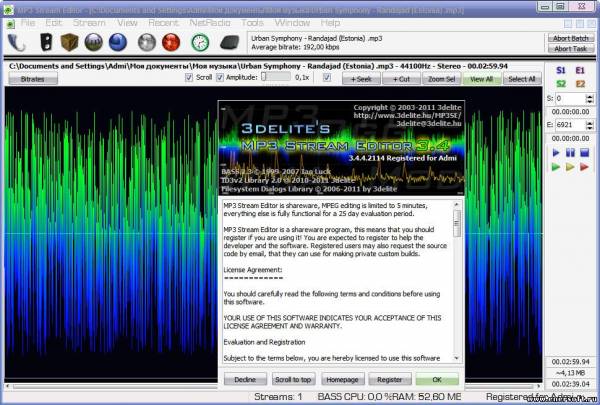This screenshot has width=600, height=405.
Task: Click the 3delite.hu/MP3SE URL in dialog
Action: 407,115
